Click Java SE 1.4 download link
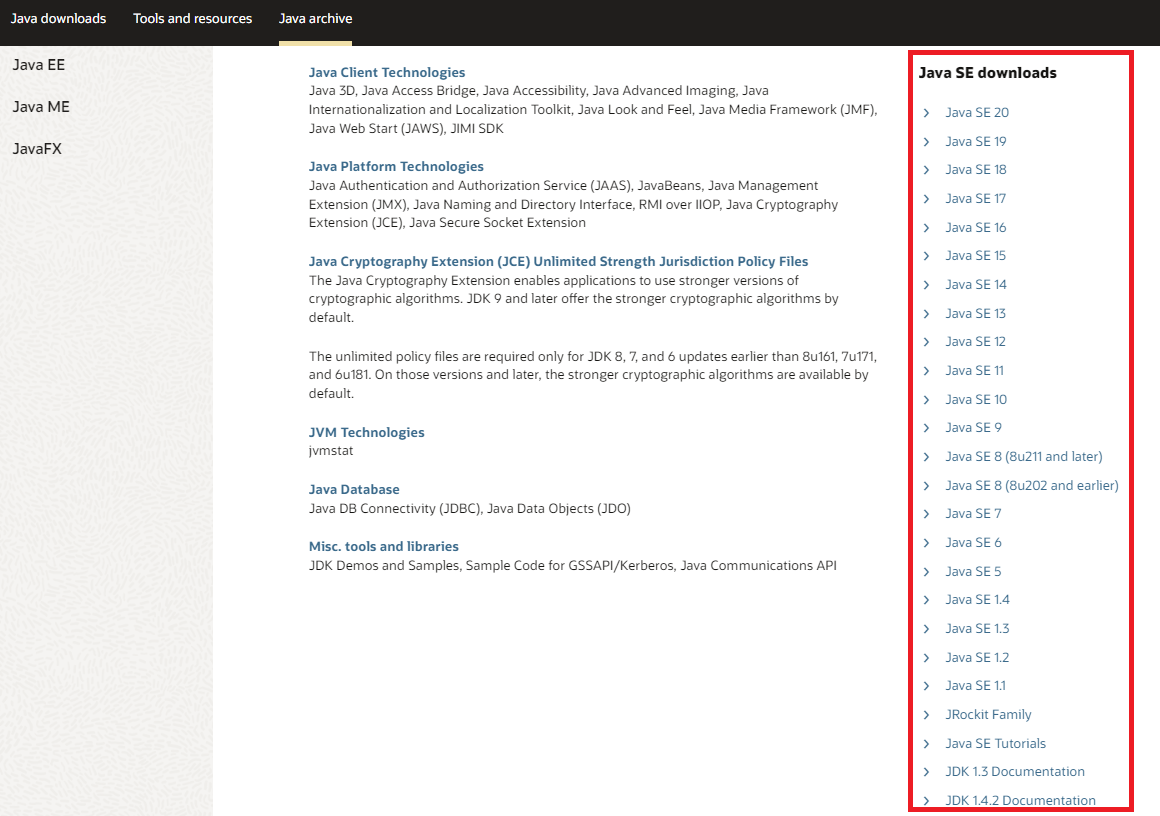 point(977,599)
